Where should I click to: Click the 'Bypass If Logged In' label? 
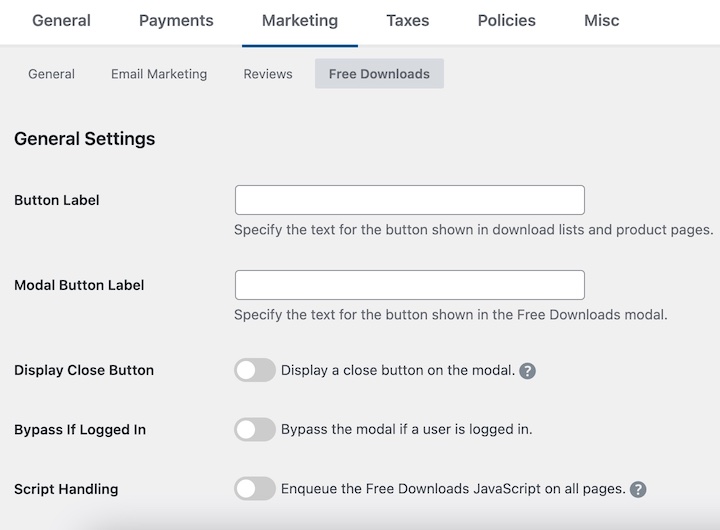pos(80,429)
